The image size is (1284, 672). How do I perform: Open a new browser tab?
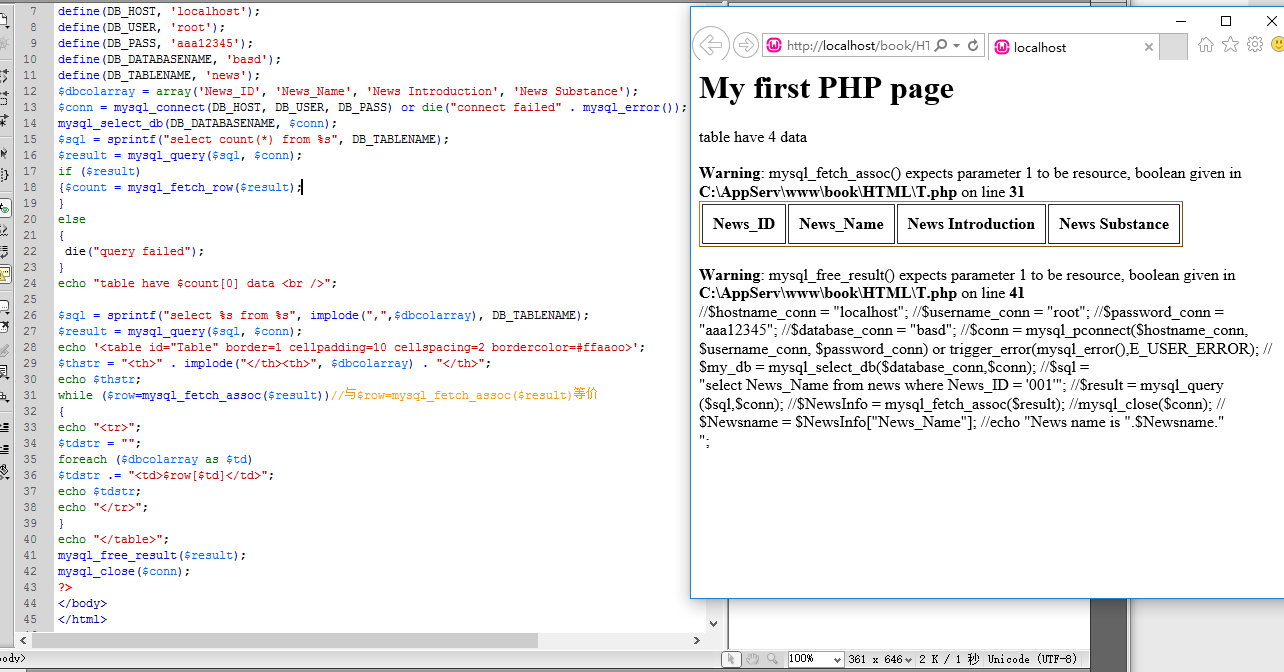[x=1173, y=47]
